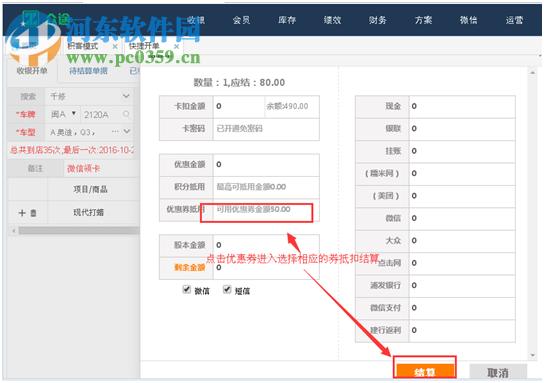544x383 pixels.
Task: Open the 微信 menu in the top bar
Action: [469, 20]
